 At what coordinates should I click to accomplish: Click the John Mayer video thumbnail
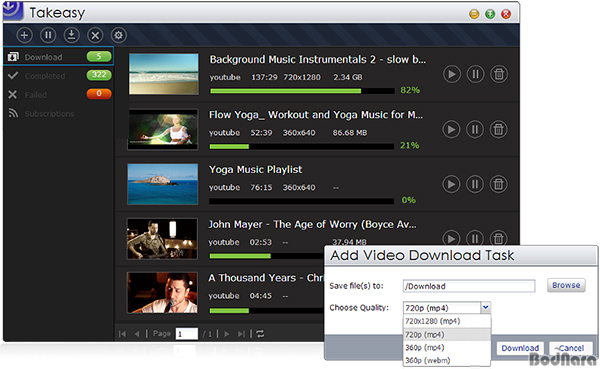pyautogui.click(x=162, y=238)
